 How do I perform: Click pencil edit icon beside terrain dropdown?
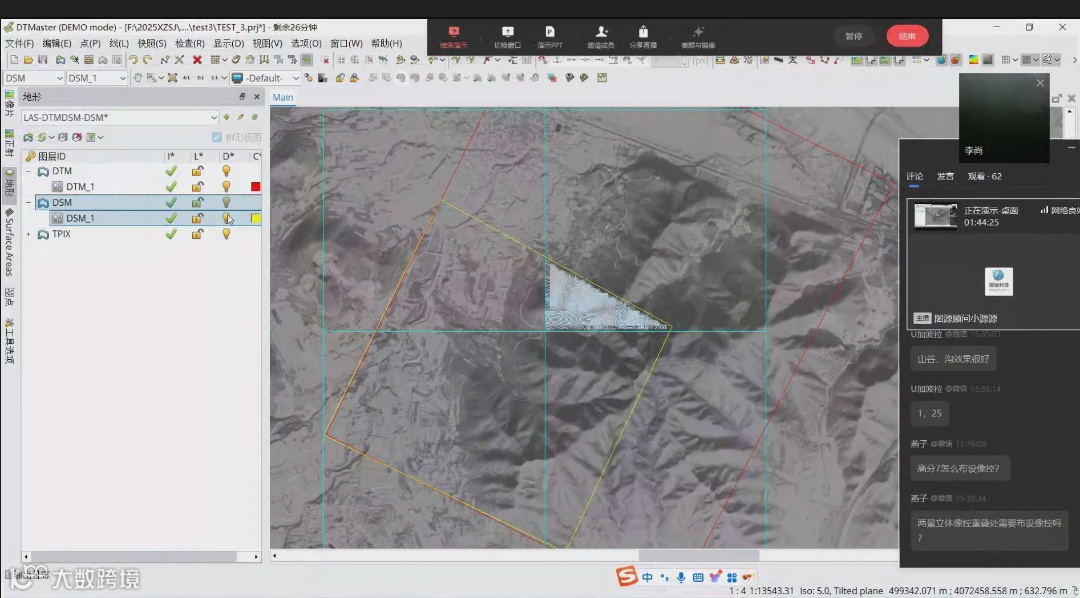[x=240, y=117]
